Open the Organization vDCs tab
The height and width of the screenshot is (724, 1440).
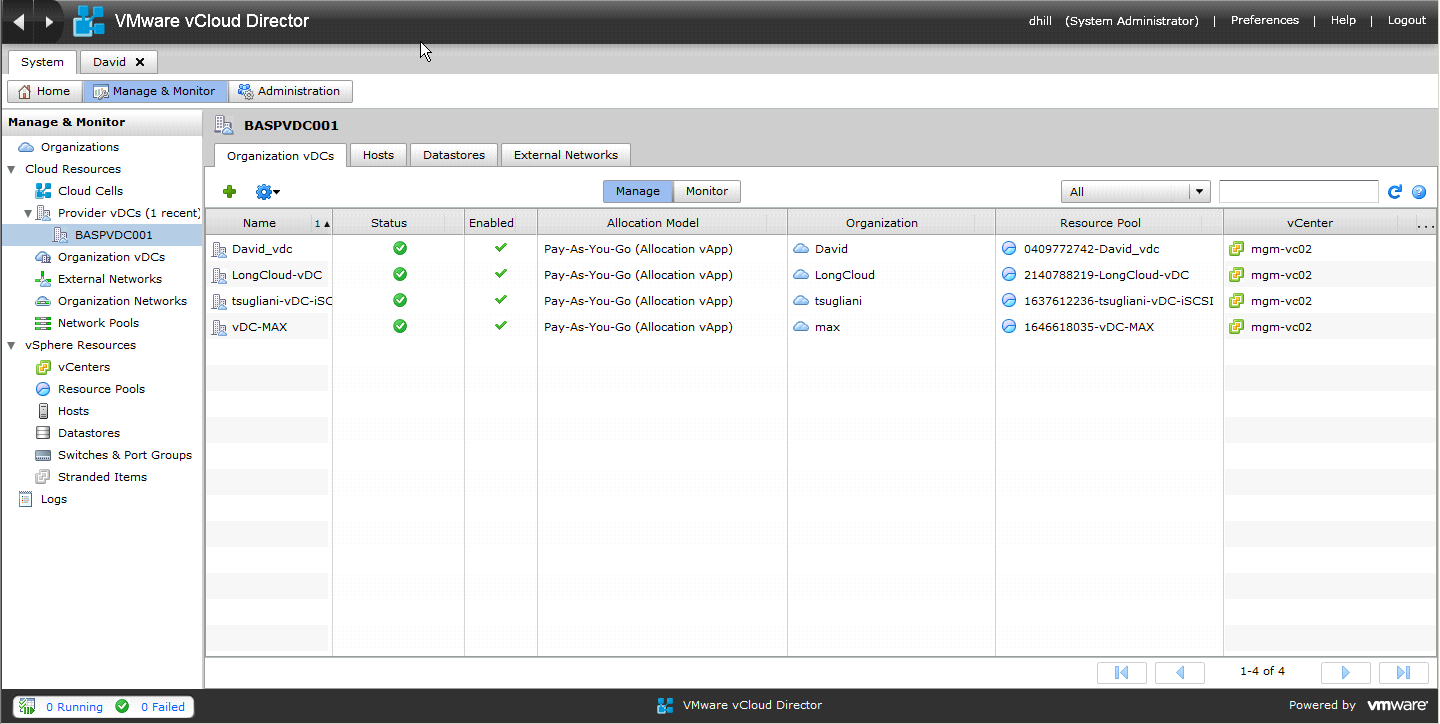[280, 155]
